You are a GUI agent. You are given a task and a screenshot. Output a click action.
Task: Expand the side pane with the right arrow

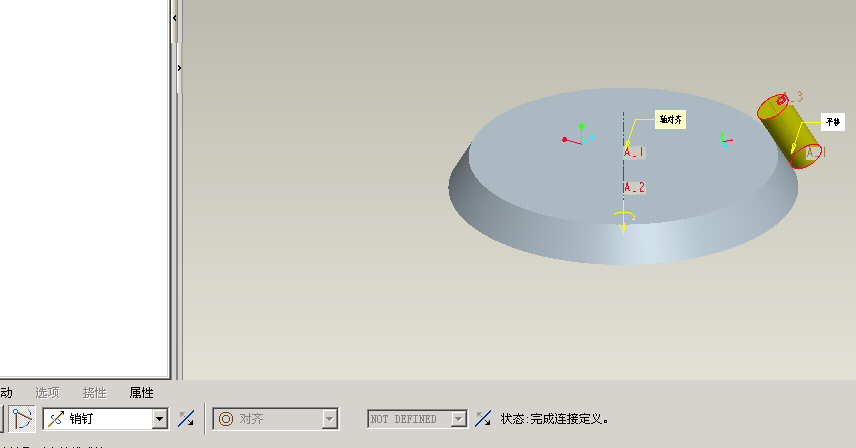click(179, 68)
